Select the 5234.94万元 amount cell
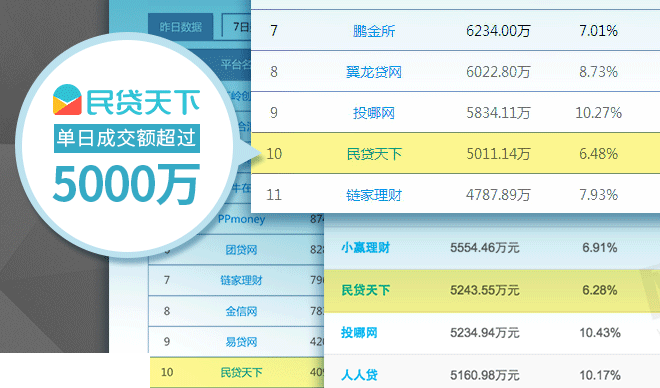The height and width of the screenshot is (388, 660). 484,332
